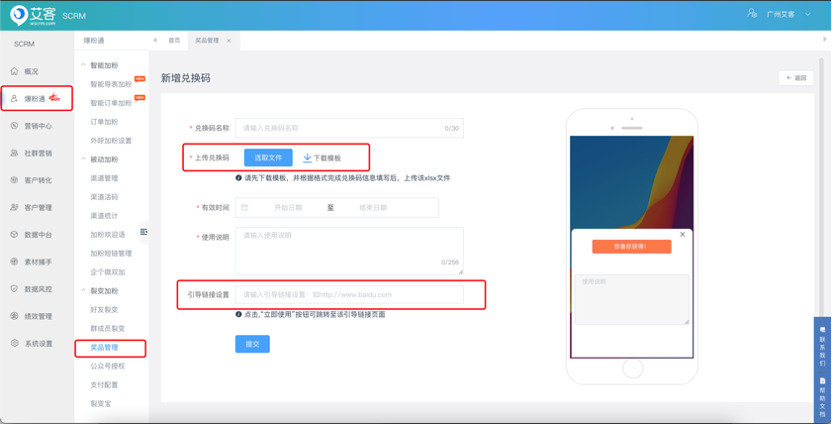Image resolution: width=832 pixels, height=424 pixels.
Task: Open 营销中心 in left sidebar
Action: (x=37, y=126)
